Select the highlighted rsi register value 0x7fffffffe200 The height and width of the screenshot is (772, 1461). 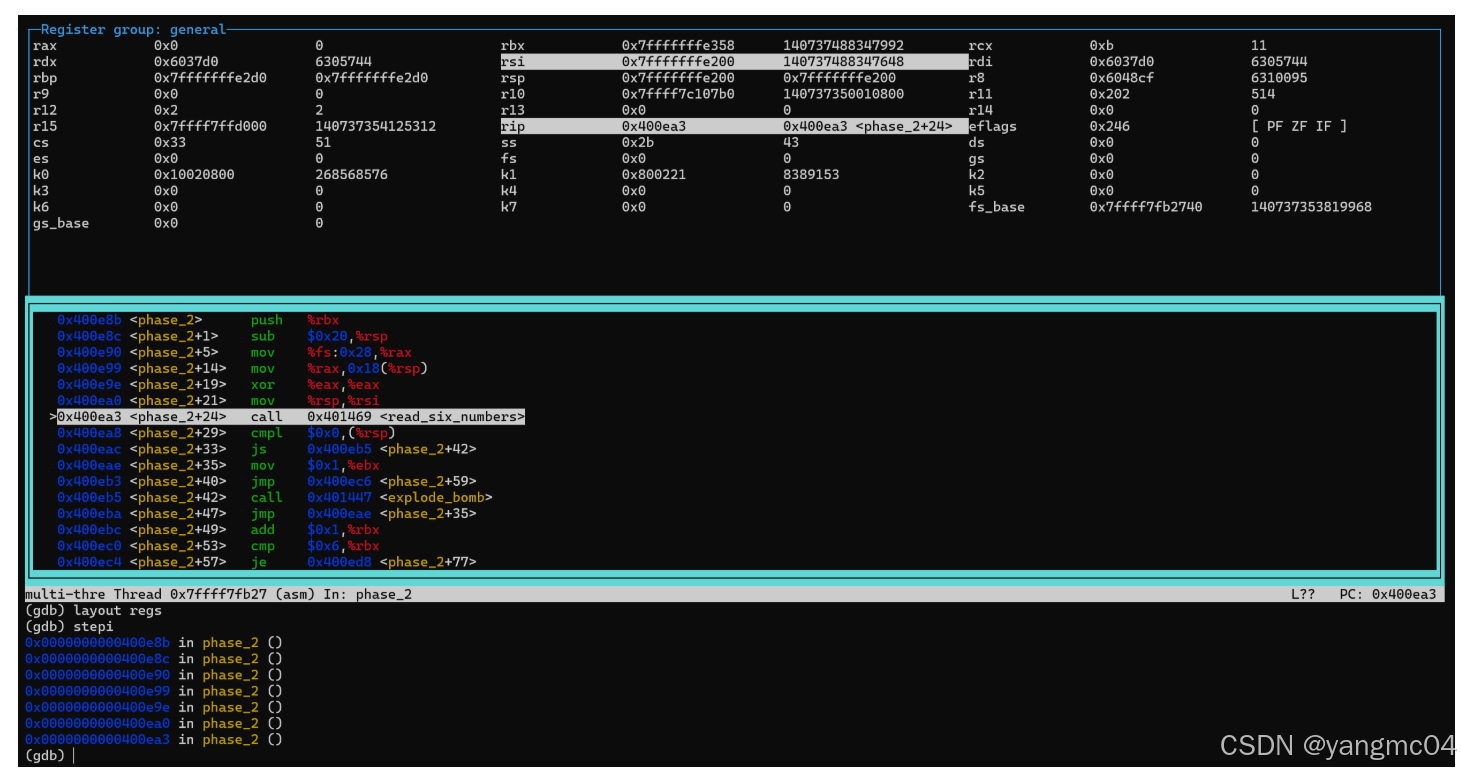[678, 61]
